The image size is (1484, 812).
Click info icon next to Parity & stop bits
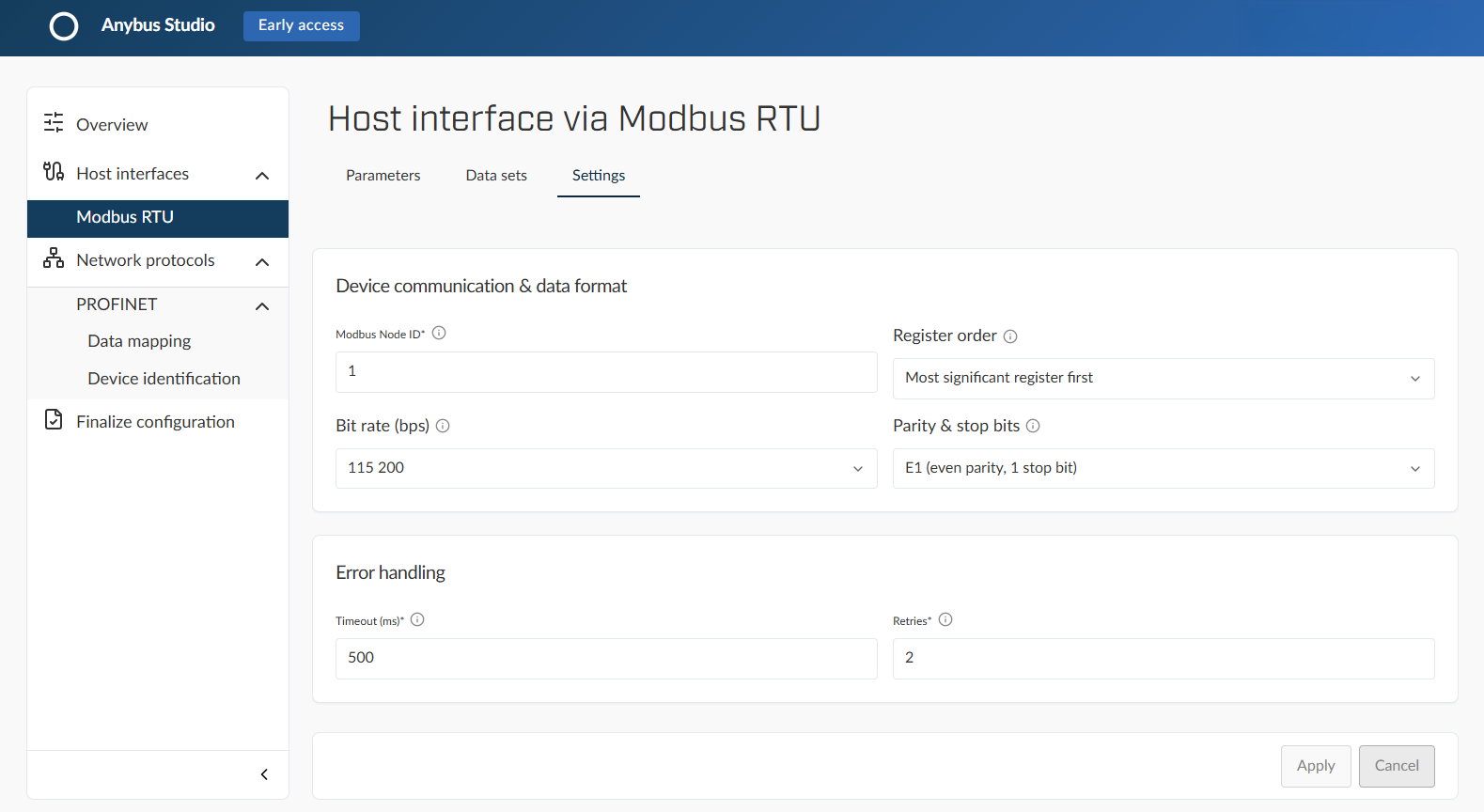click(1033, 426)
